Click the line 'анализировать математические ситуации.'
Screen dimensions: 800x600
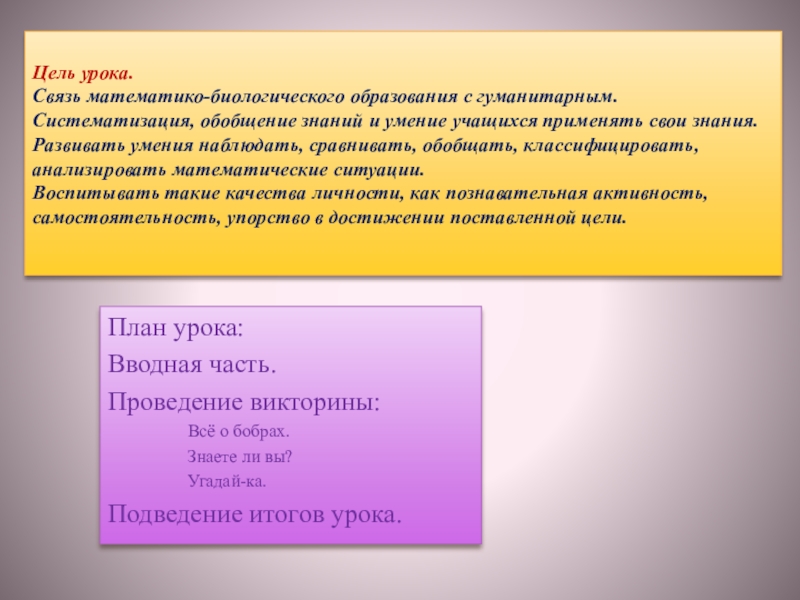229,170
